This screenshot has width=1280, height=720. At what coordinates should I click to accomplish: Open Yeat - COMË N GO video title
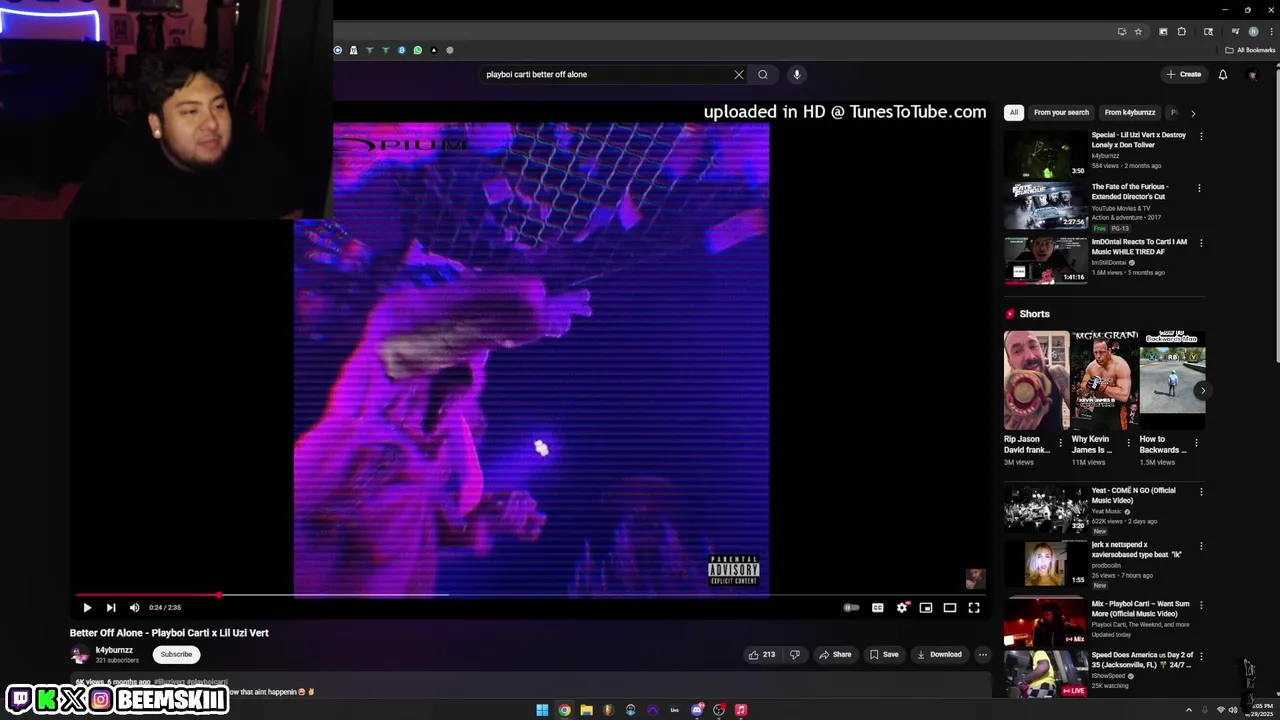(x=1134, y=495)
